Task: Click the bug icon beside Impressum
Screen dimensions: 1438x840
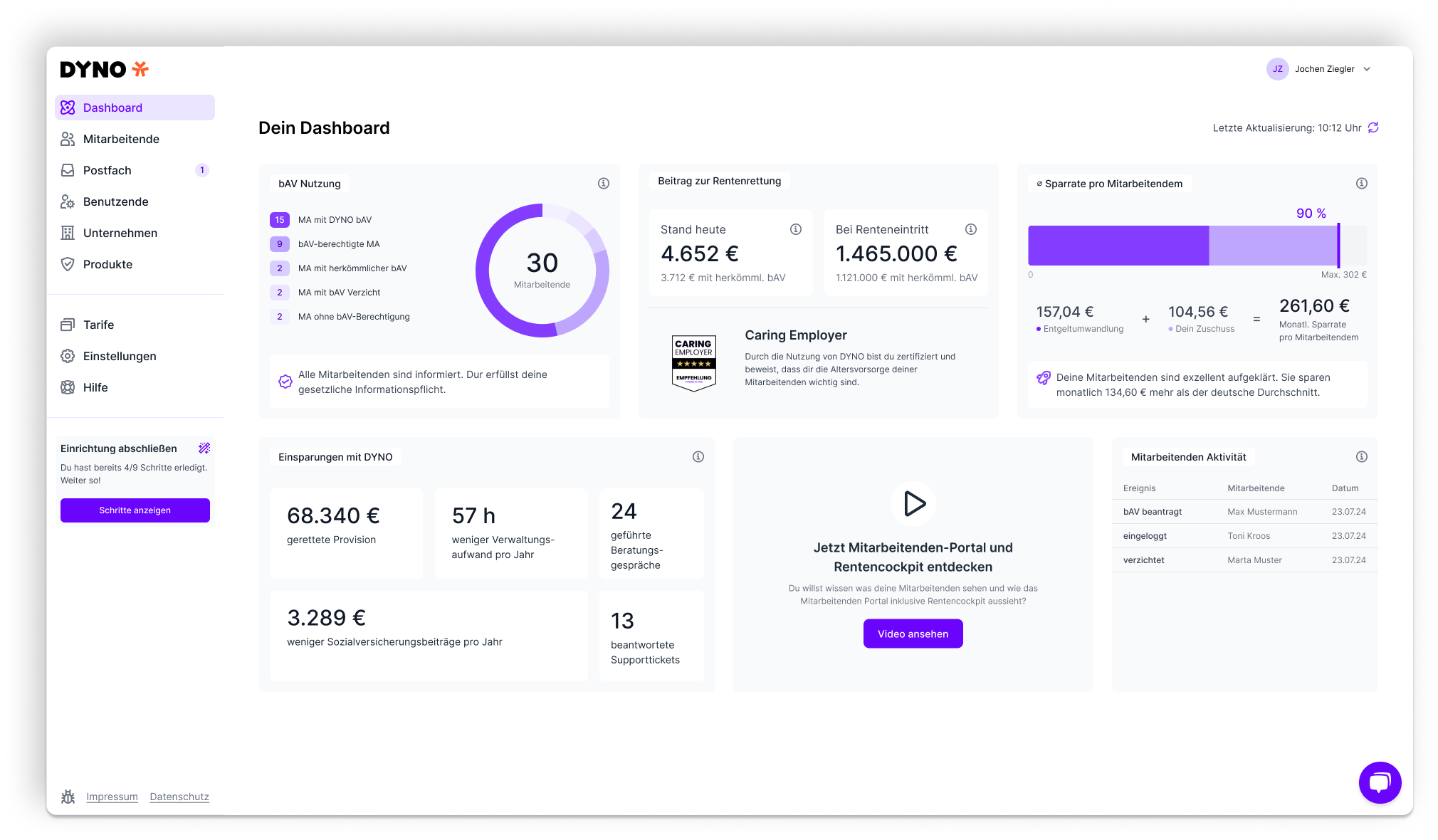Action: pos(68,797)
